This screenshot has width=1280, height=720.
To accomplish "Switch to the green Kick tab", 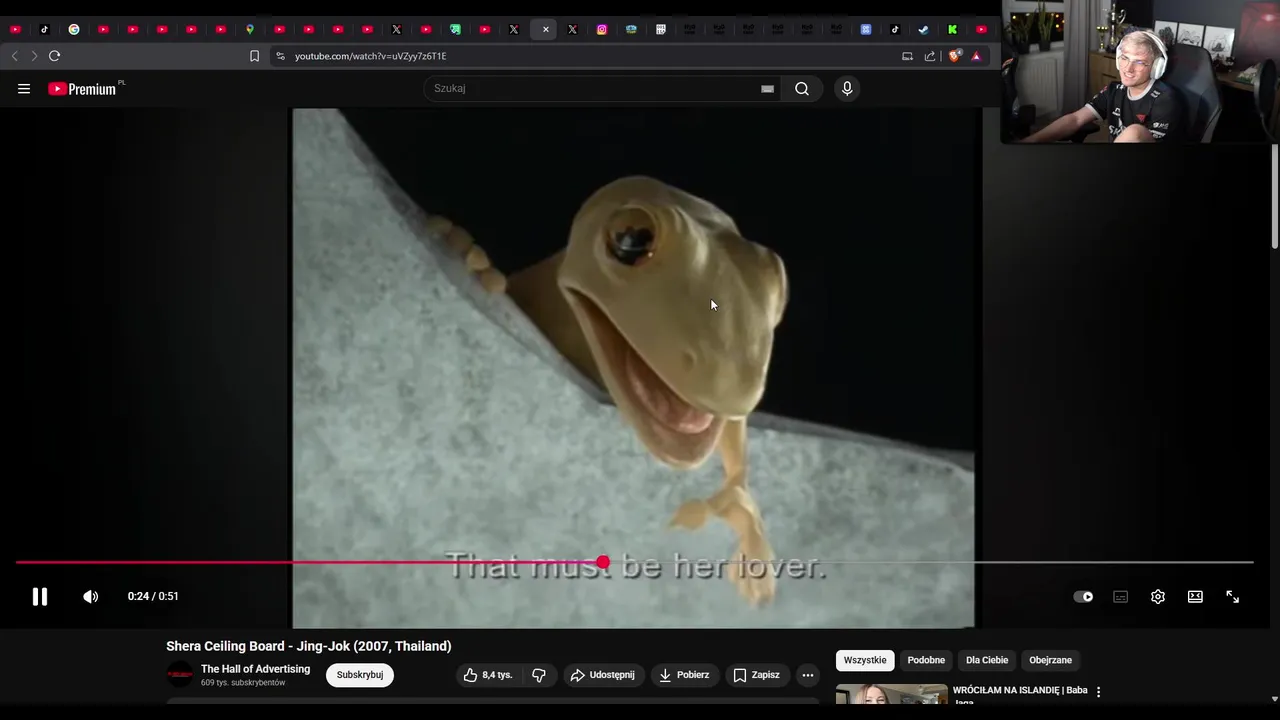I will (953, 30).
